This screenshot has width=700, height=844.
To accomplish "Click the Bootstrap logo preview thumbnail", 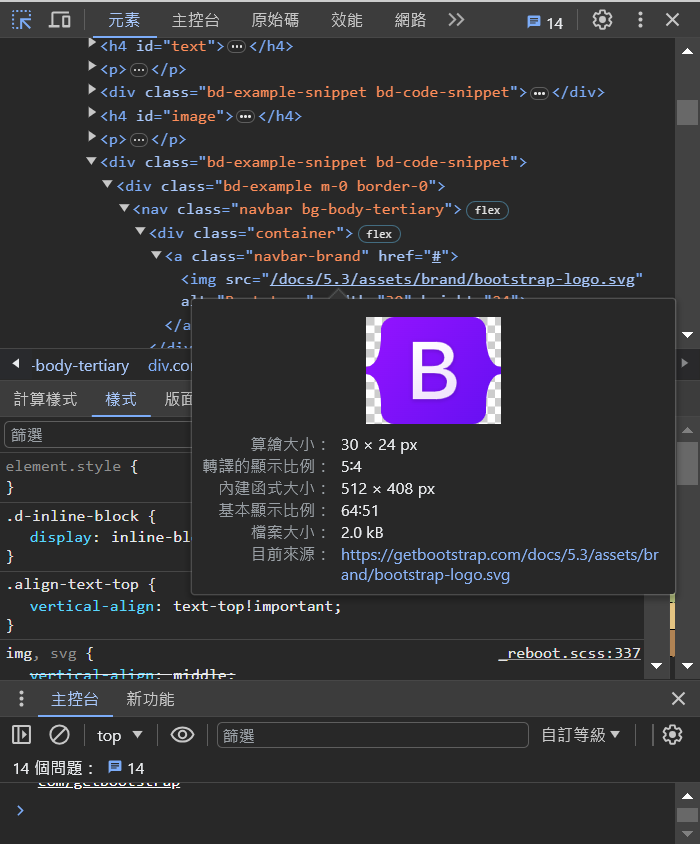I will tap(433, 370).
